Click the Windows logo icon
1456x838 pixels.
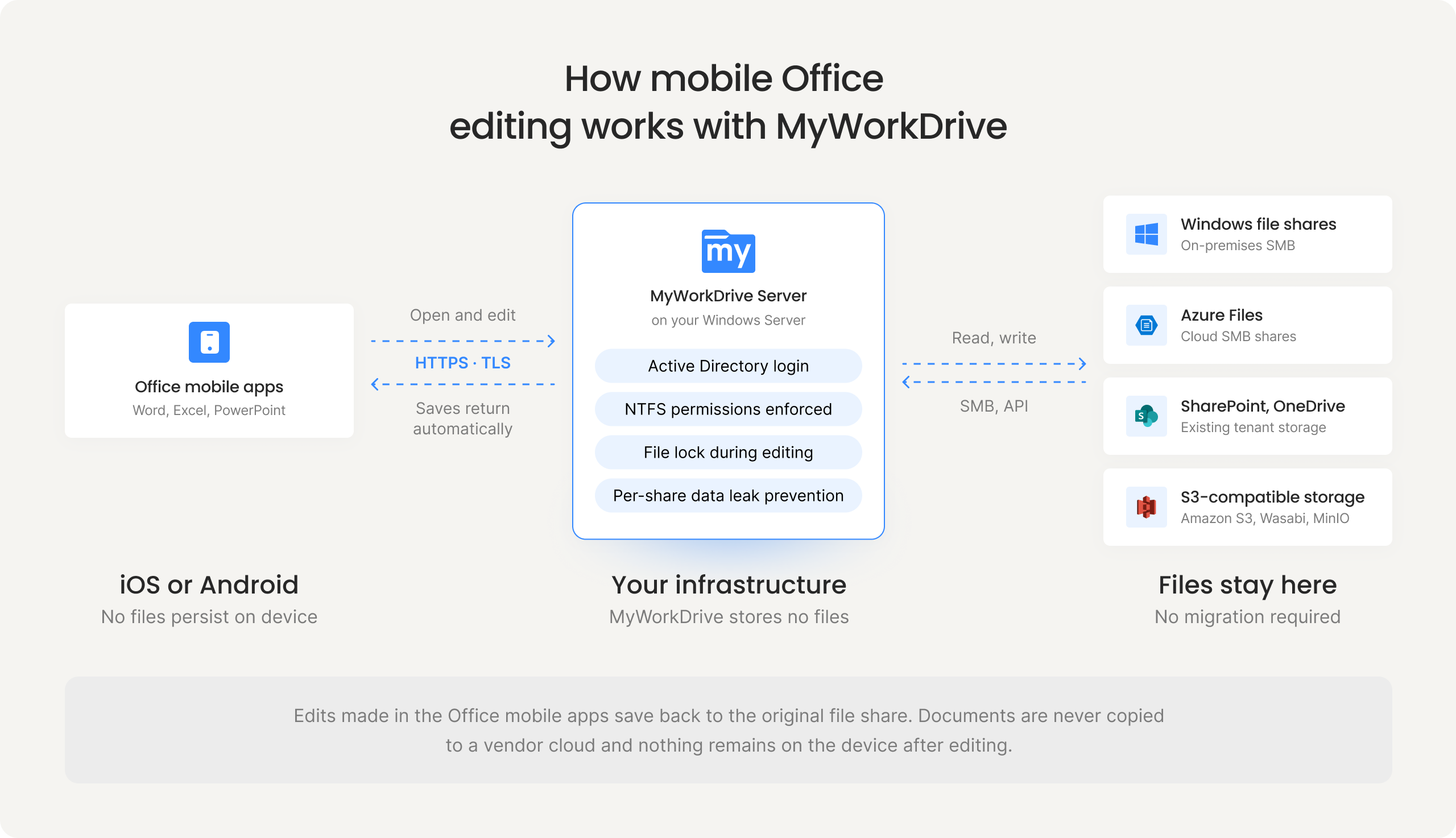coord(1146,234)
